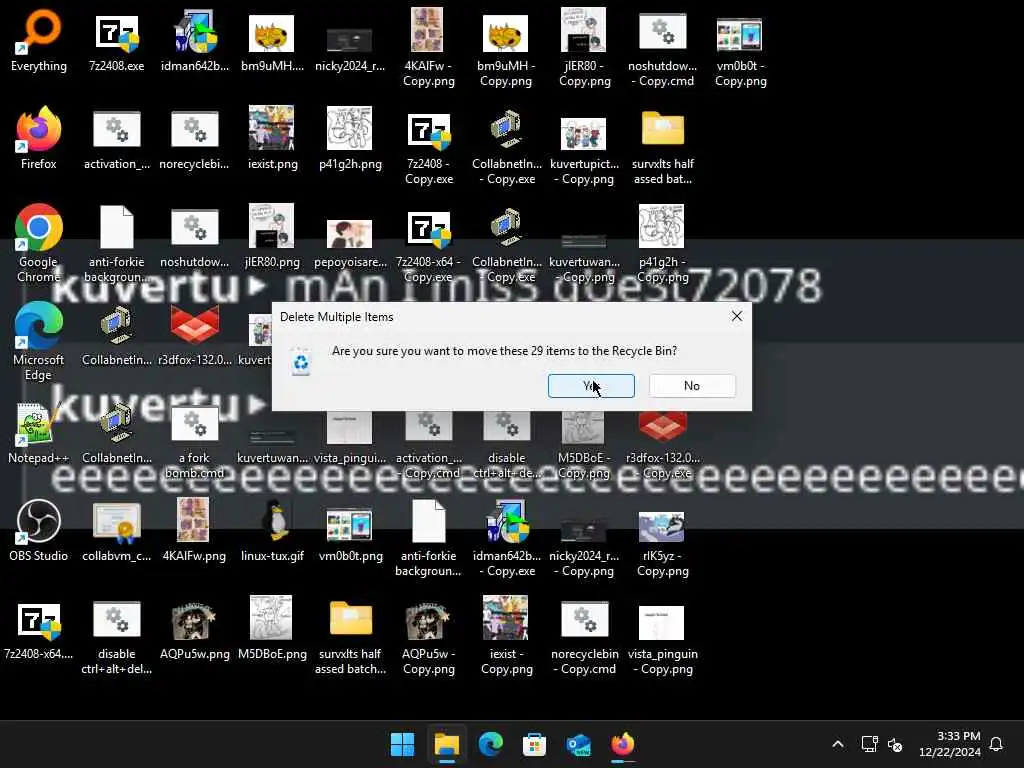Select the Microsoft Edge desktop shortcut
The width and height of the screenshot is (1024, 768).
39,342
